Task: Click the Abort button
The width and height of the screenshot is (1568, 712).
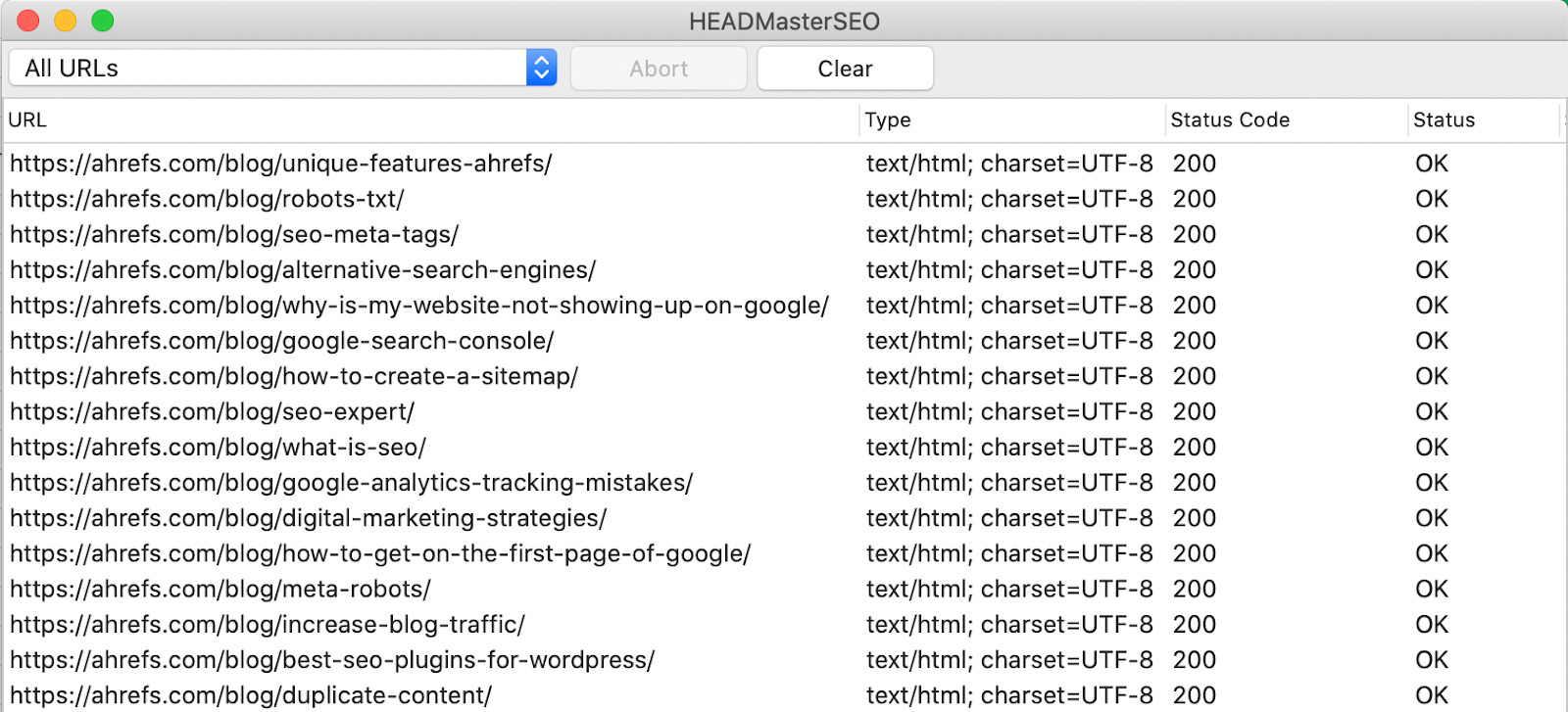Action: coord(659,69)
